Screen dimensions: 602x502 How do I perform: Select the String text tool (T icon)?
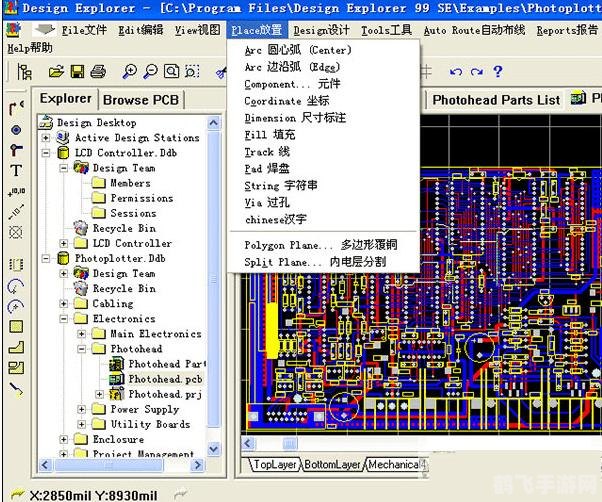(x=16, y=170)
